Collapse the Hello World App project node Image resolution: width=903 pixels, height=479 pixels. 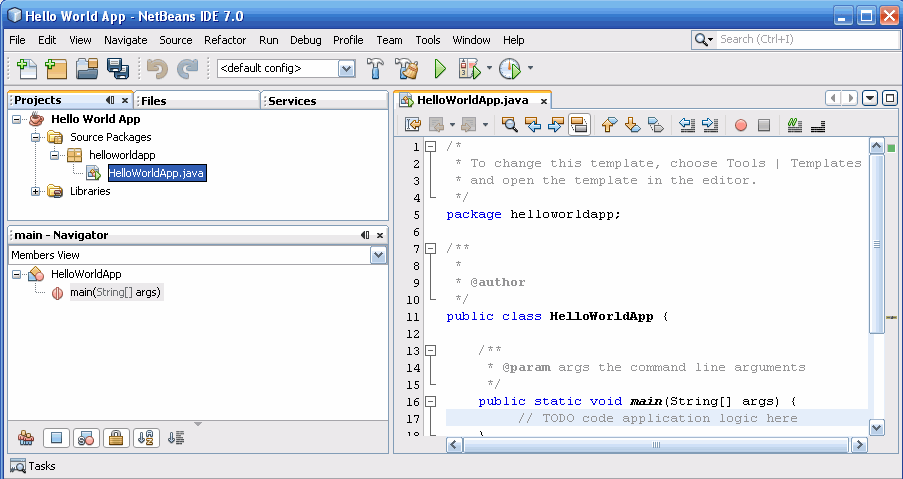pyautogui.click(x=17, y=119)
